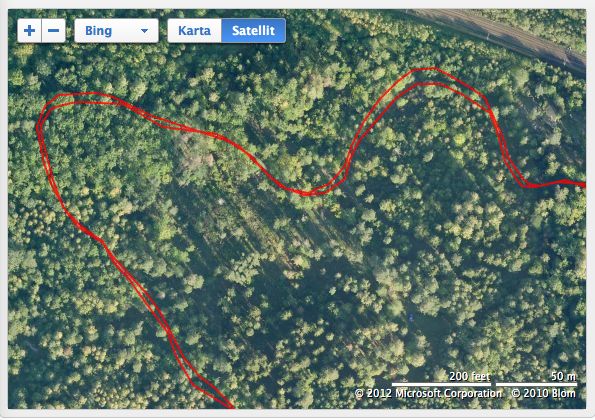Viewport: 595px width, 420px height.
Task: Click the Microsoft Corporation copyright text
Action: [x=428, y=393]
